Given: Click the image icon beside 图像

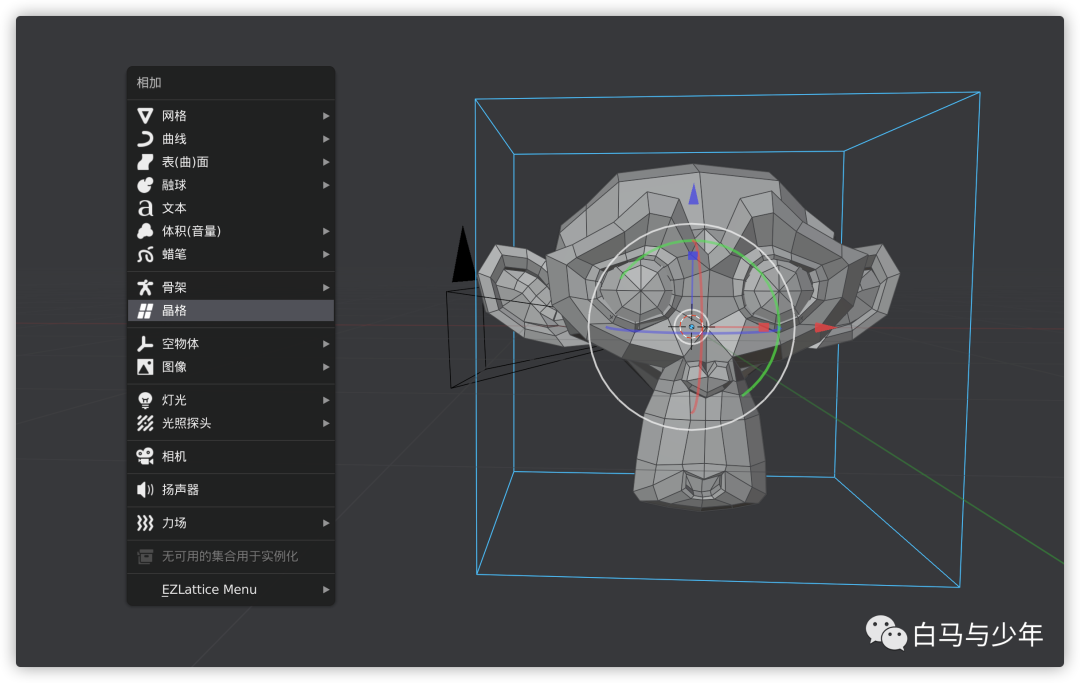Looking at the screenshot, I should point(145,367).
